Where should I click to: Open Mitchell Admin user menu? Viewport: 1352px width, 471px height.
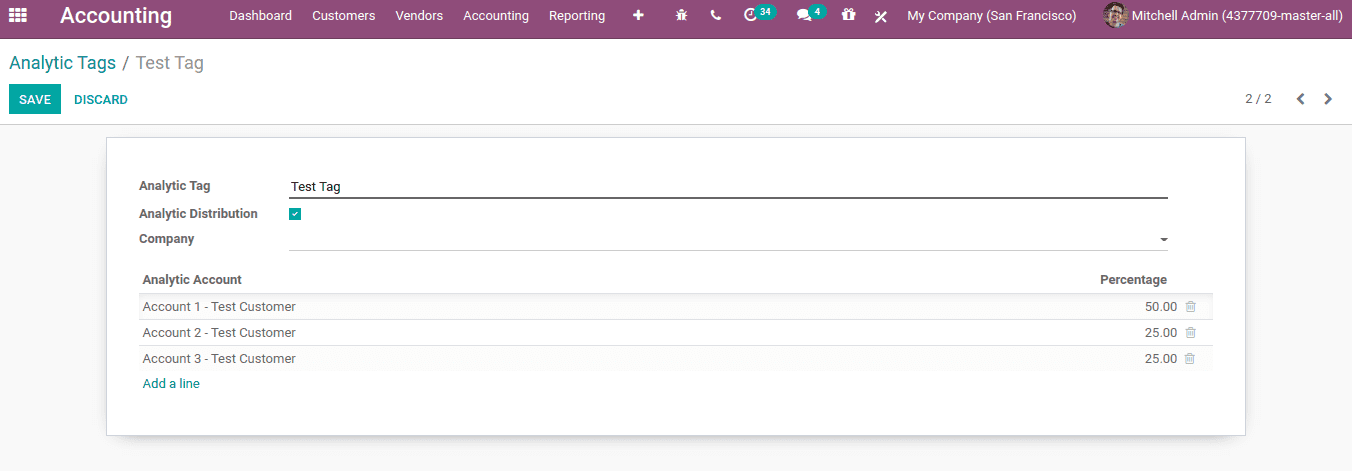pos(1223,16)
